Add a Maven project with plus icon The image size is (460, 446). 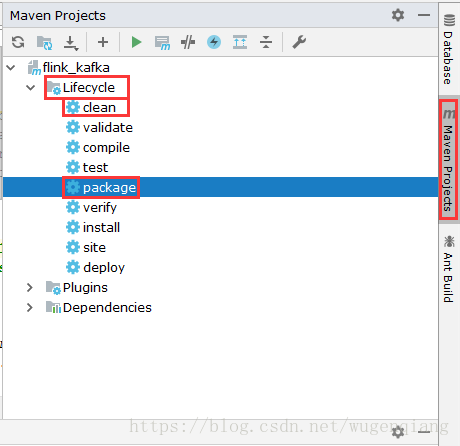(x=103, y=42)
